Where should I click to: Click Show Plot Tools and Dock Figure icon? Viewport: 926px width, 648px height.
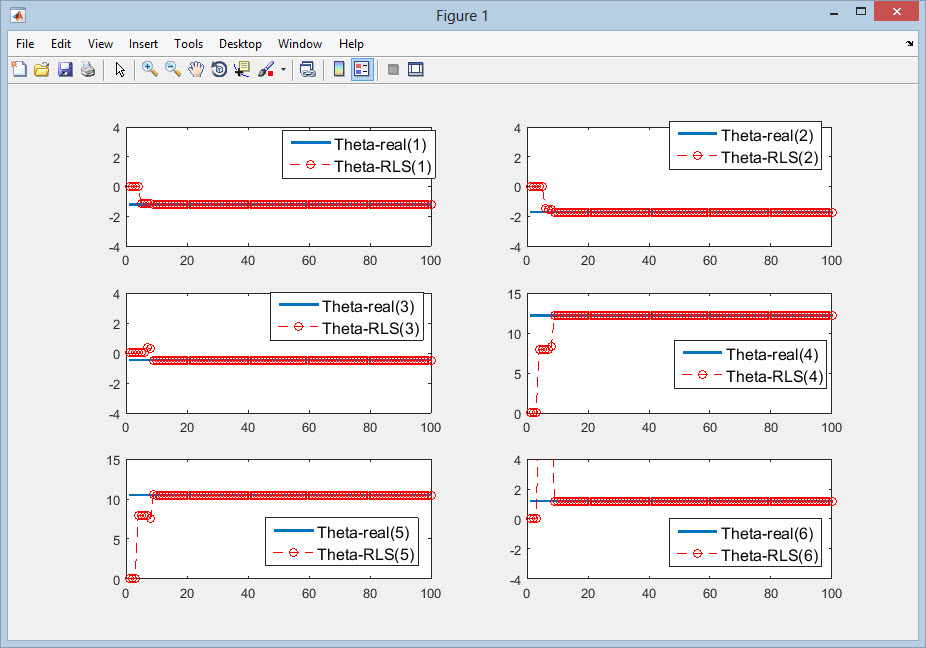pos(416,69)
